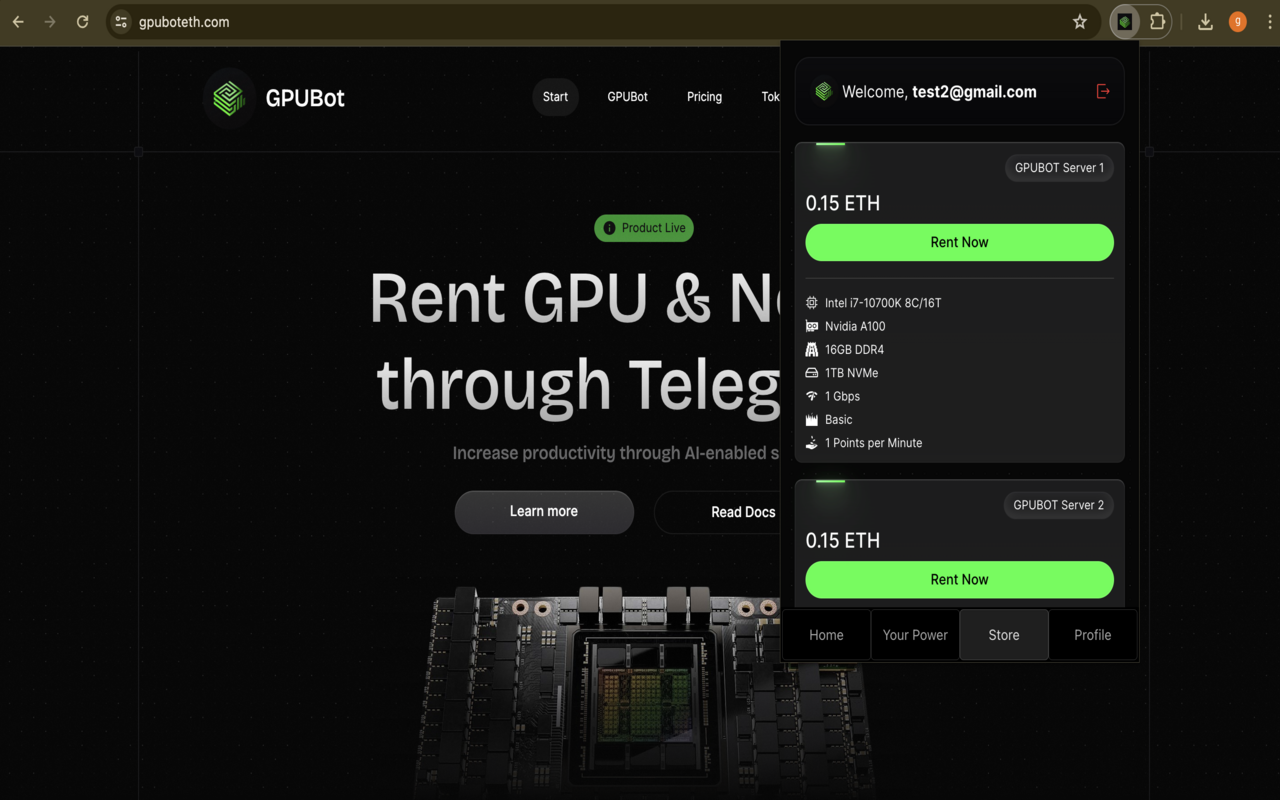Open the Home tab in extension popup

[826, 635]
